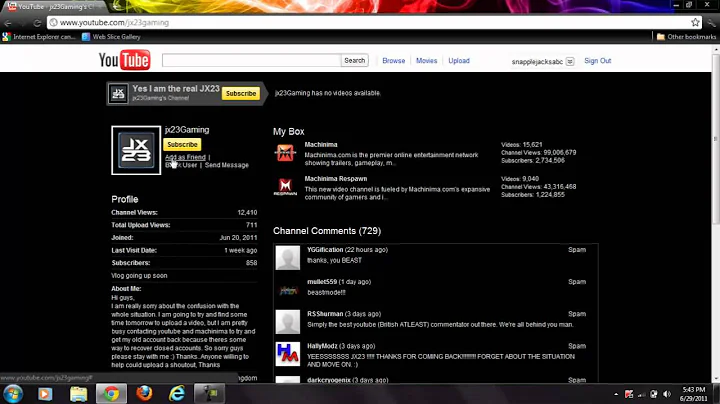The image size is (720, 404).
Task: Click the browser back arrow
Action: pos(8,22)
